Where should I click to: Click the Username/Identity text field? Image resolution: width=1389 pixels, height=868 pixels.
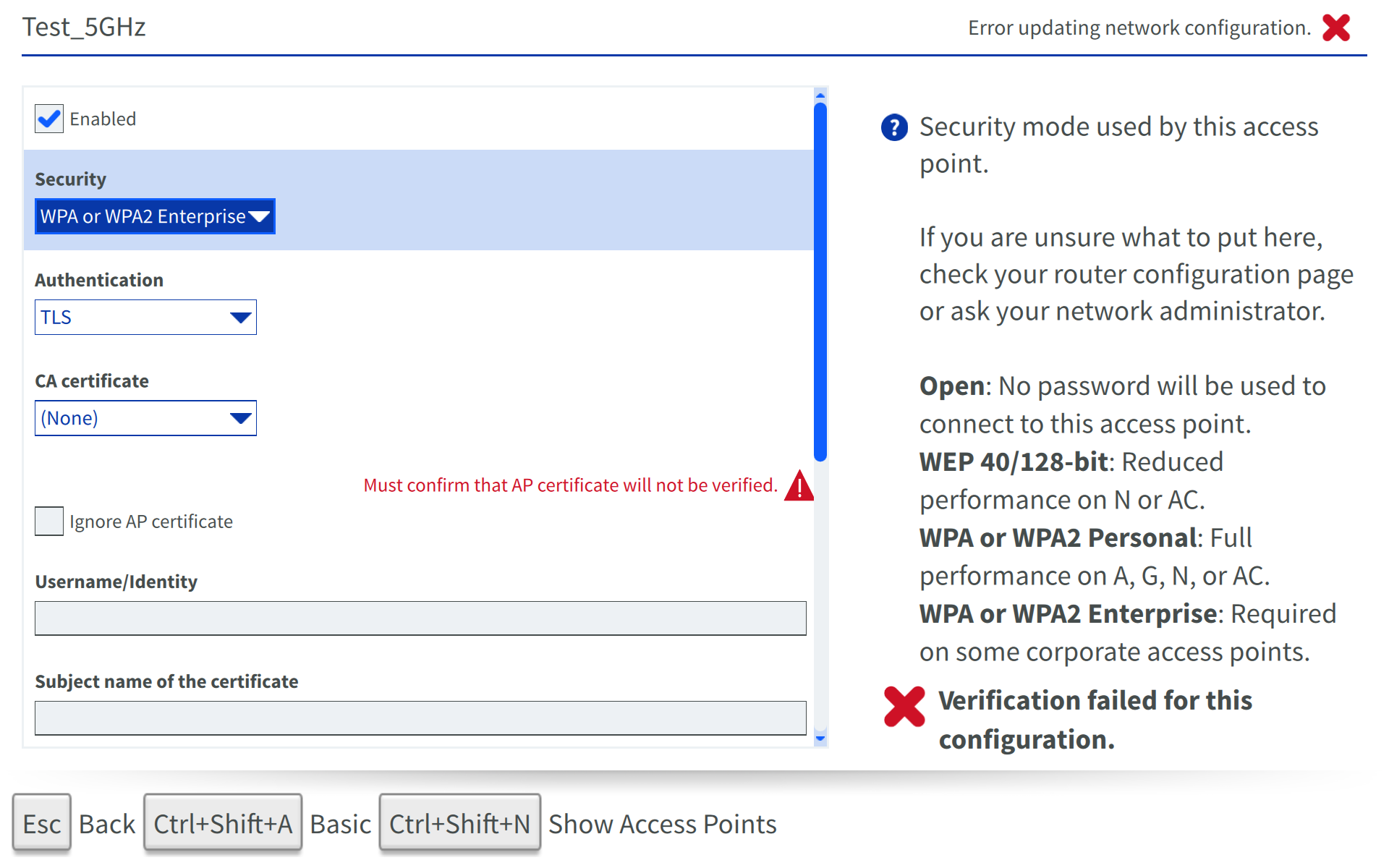[420, 618]
